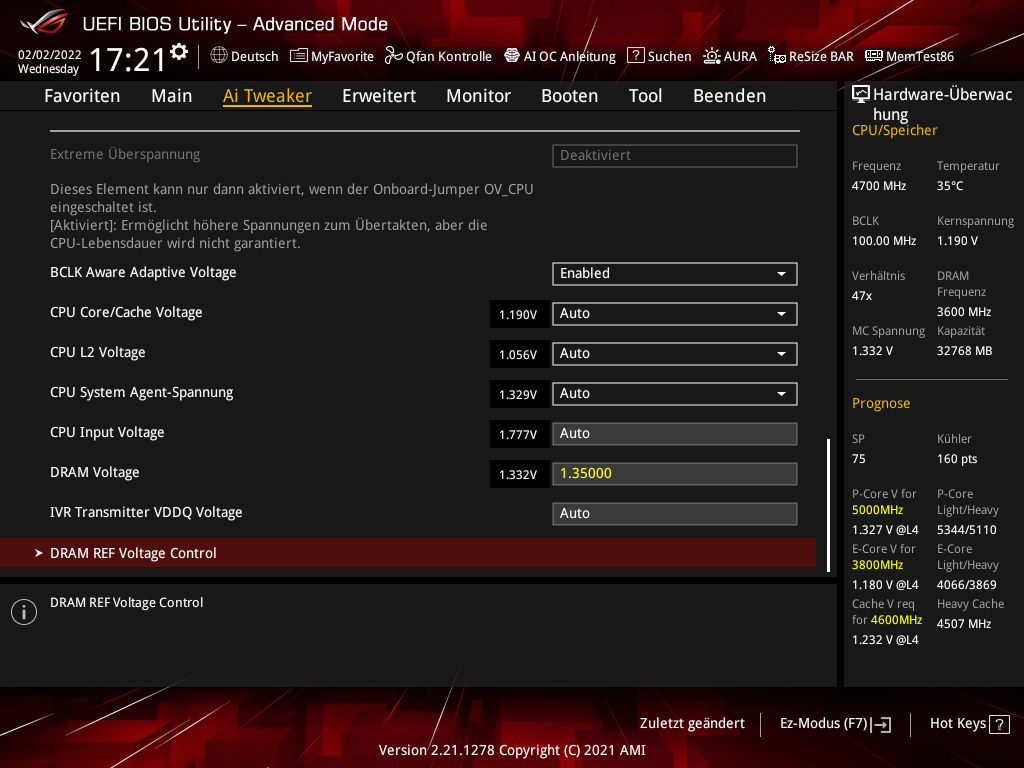The image size is (1024, 768).
Task: Open BCLK Aware Adaptive Voltage dropdown
Action: coord(674,273)
